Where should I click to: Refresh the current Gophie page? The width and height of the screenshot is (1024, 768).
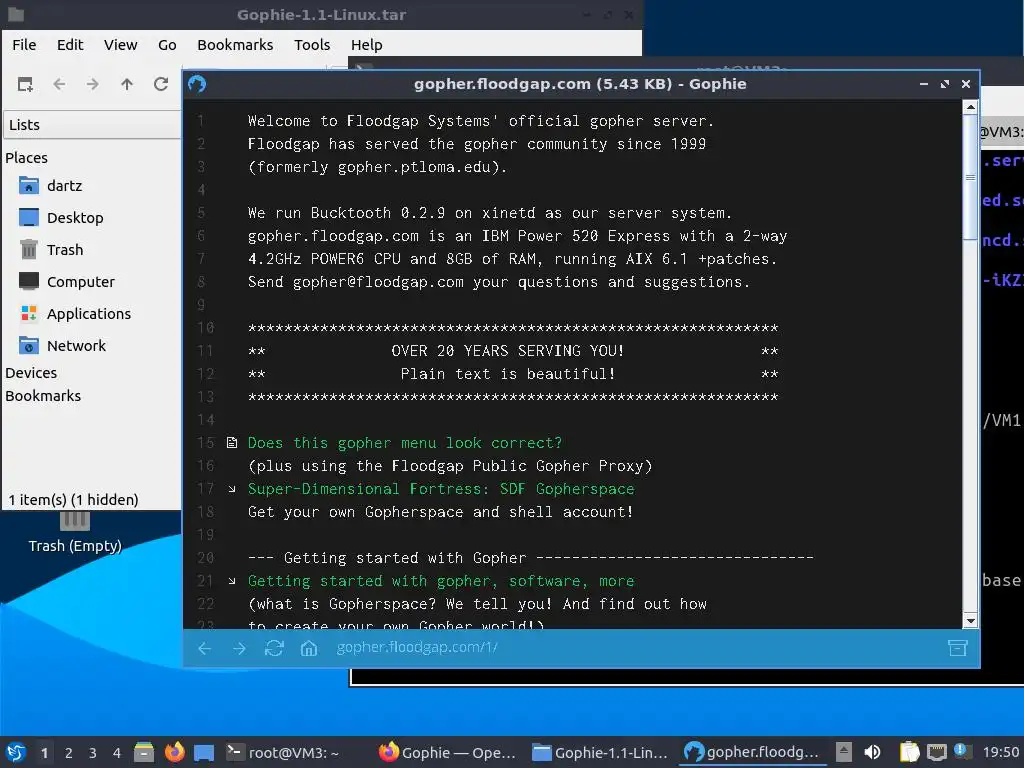[x=274, y=648]
